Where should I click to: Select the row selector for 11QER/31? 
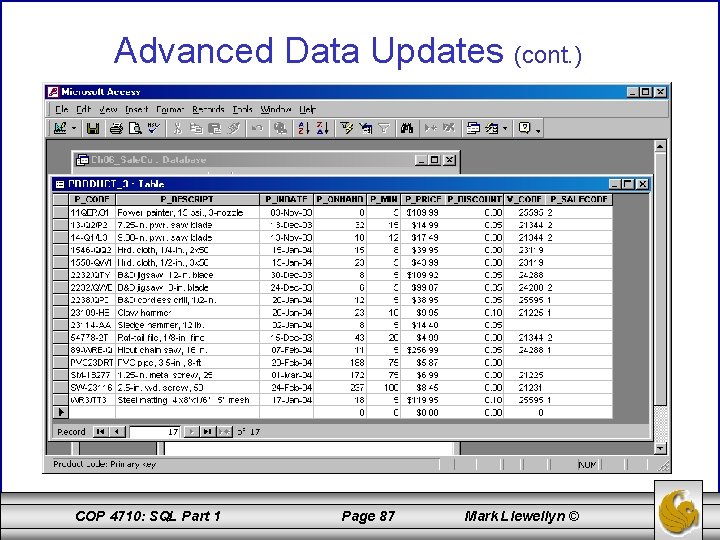[60, 213]
